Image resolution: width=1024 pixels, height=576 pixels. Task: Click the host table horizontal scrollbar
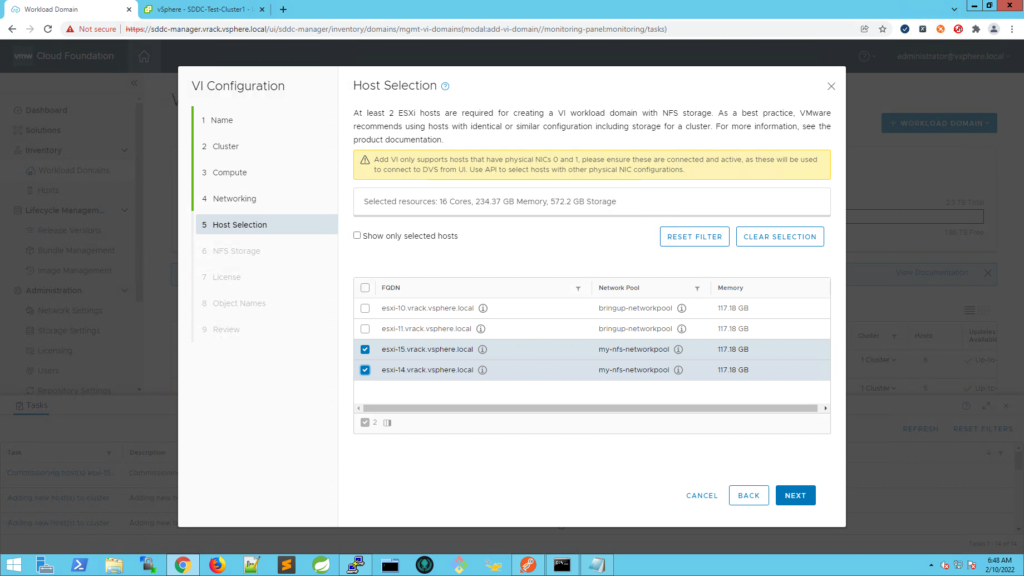click(x=590, y=408)
